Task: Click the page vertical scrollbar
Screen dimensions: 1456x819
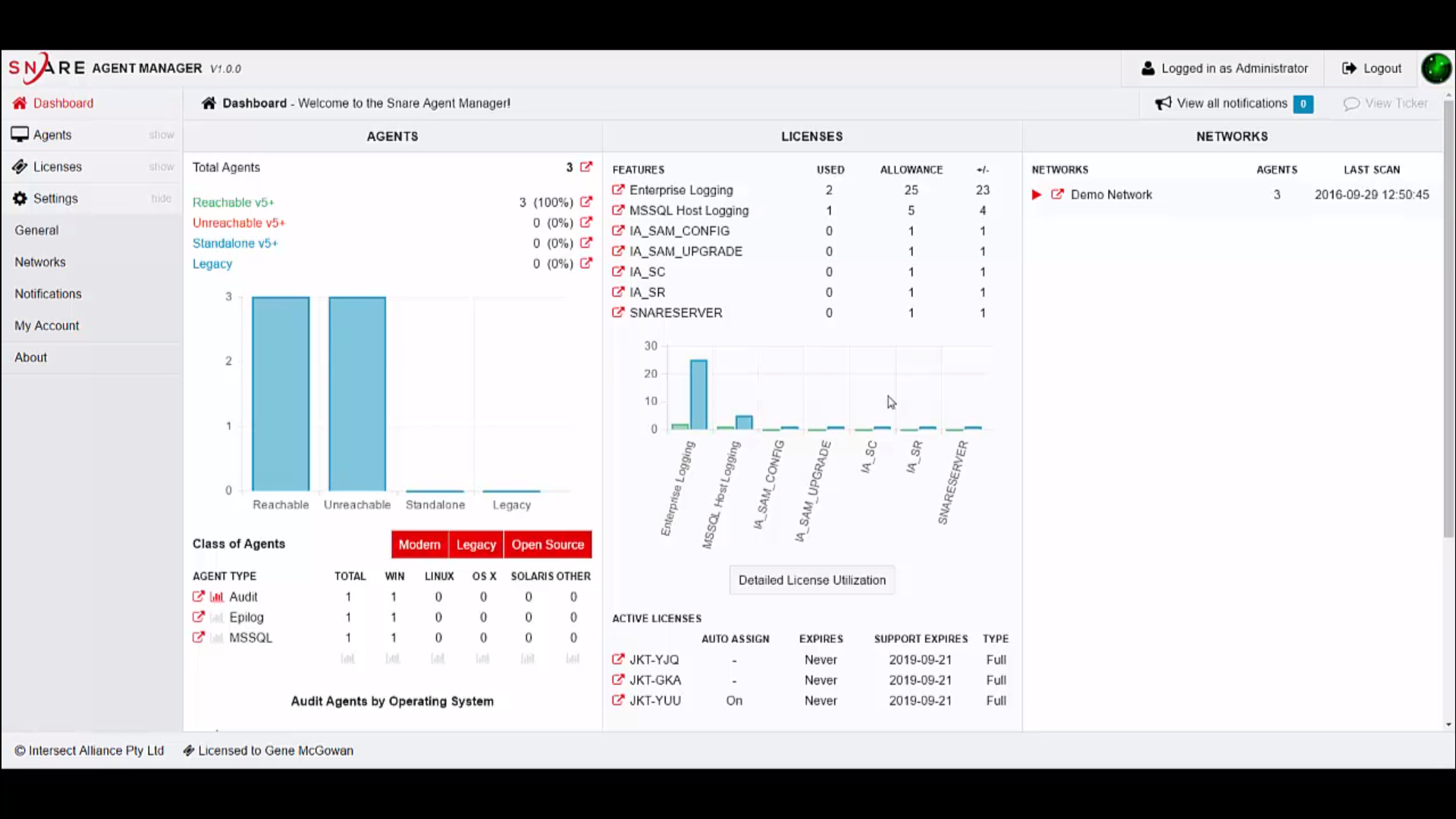Action: click(x=1448, y=318)
